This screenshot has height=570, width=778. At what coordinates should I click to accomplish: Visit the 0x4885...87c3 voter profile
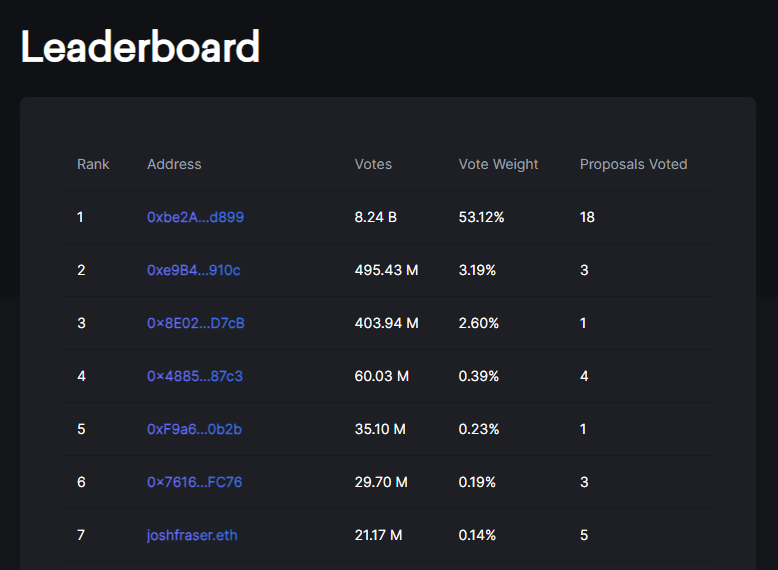click(194, 376)
